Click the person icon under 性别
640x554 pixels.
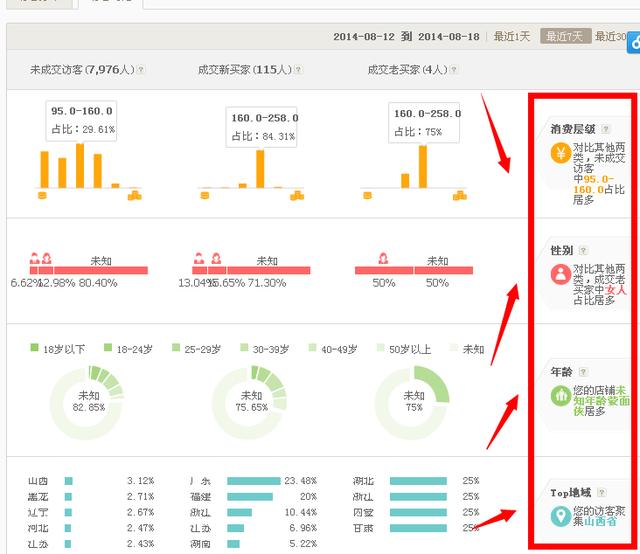[x=560, y=275]
